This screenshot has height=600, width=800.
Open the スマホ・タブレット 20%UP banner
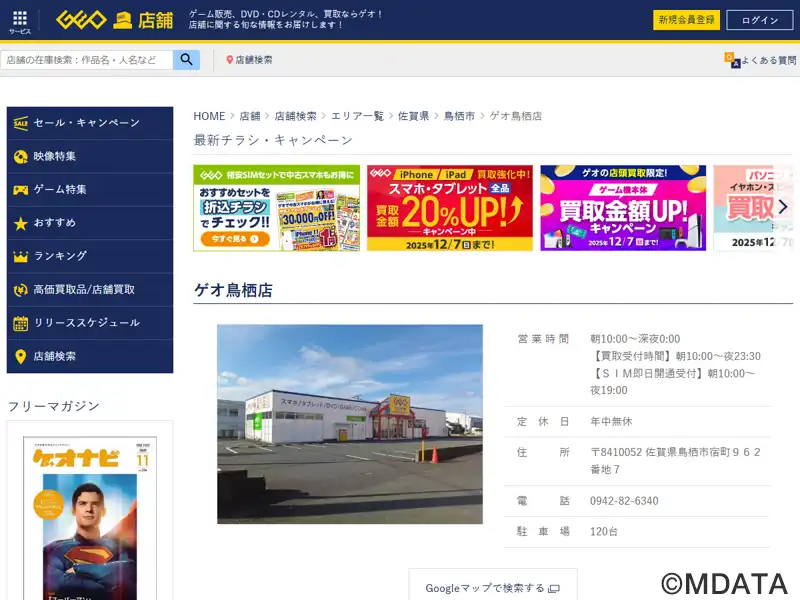tap(450, 208)
